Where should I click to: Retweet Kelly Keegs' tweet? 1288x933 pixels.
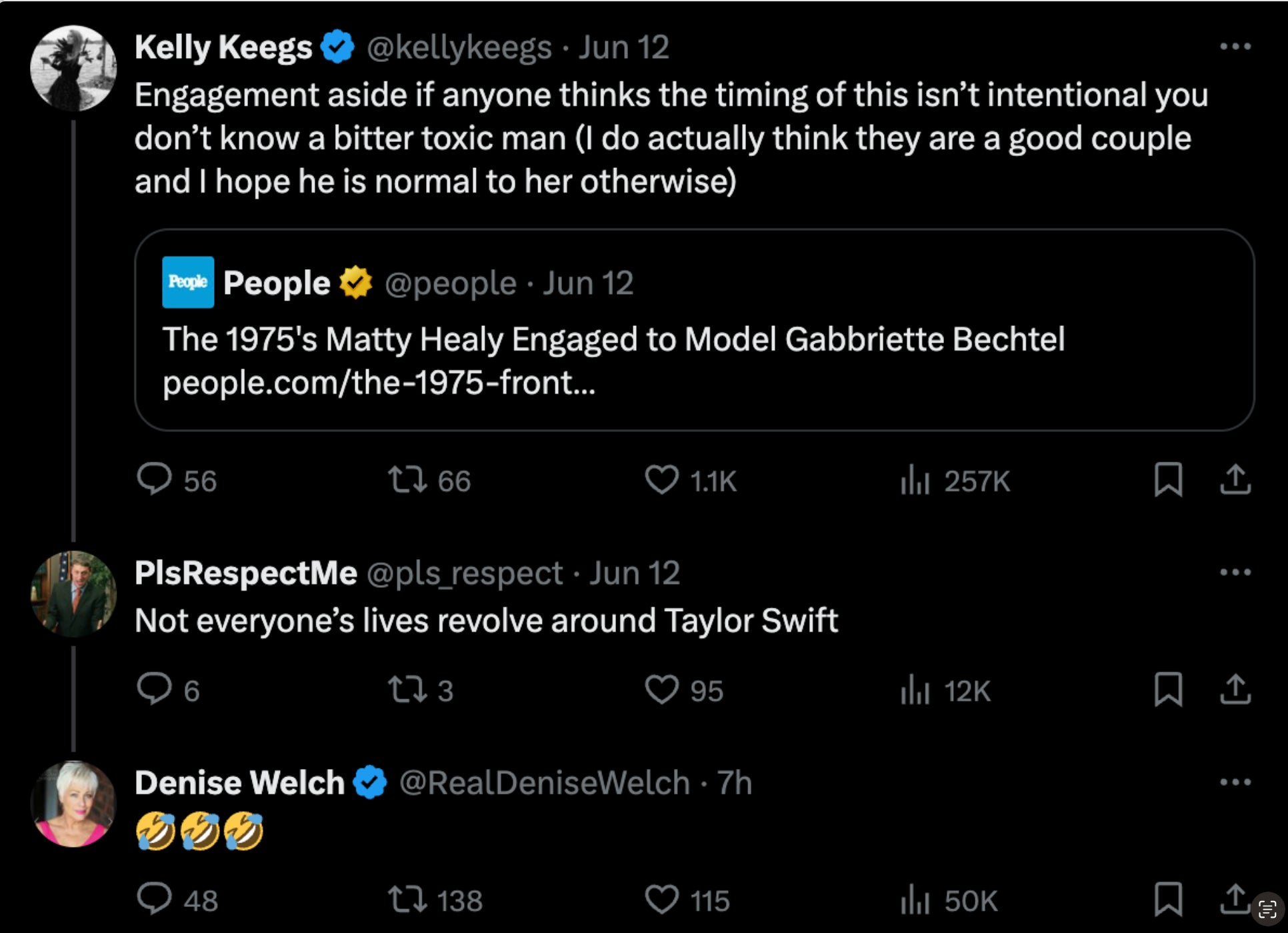point(408,480)
